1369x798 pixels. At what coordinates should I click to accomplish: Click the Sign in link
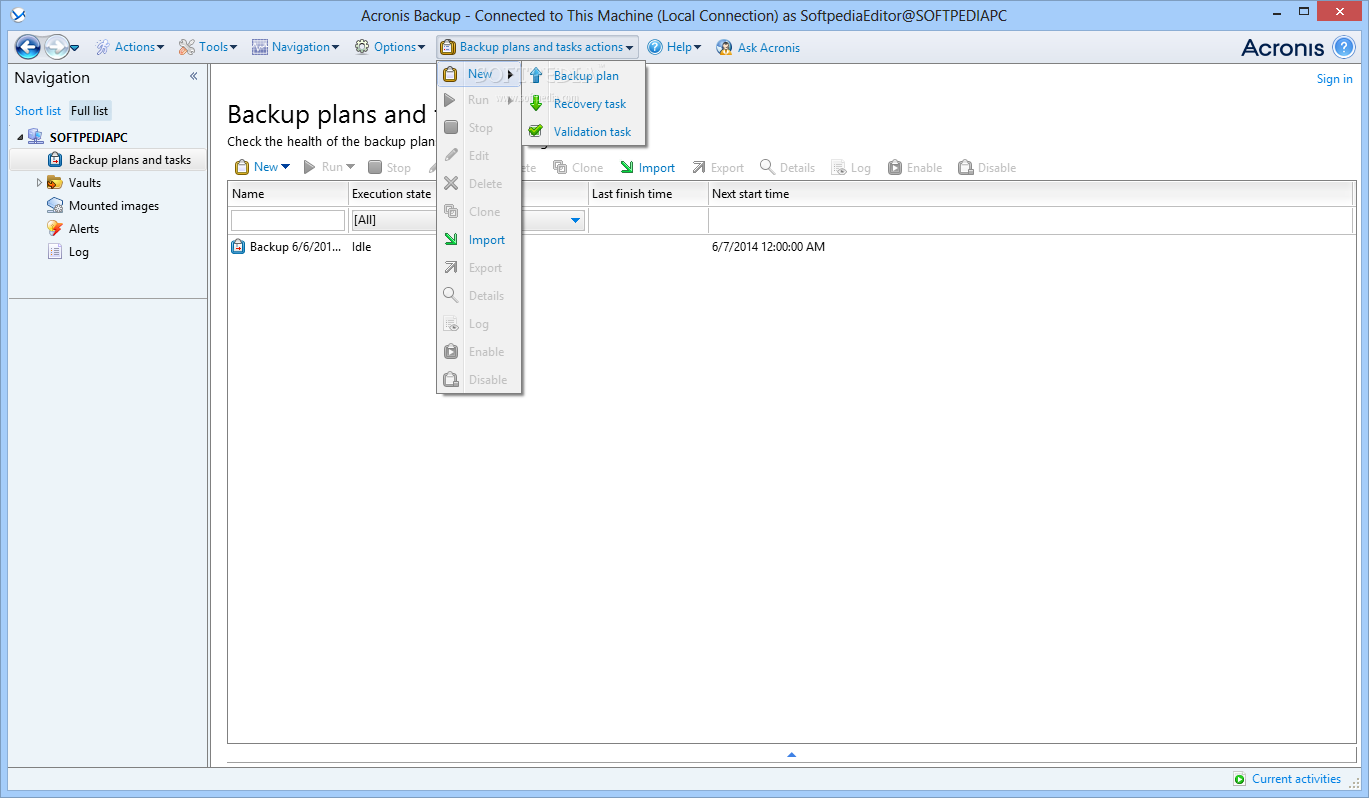click(1334, 79)
